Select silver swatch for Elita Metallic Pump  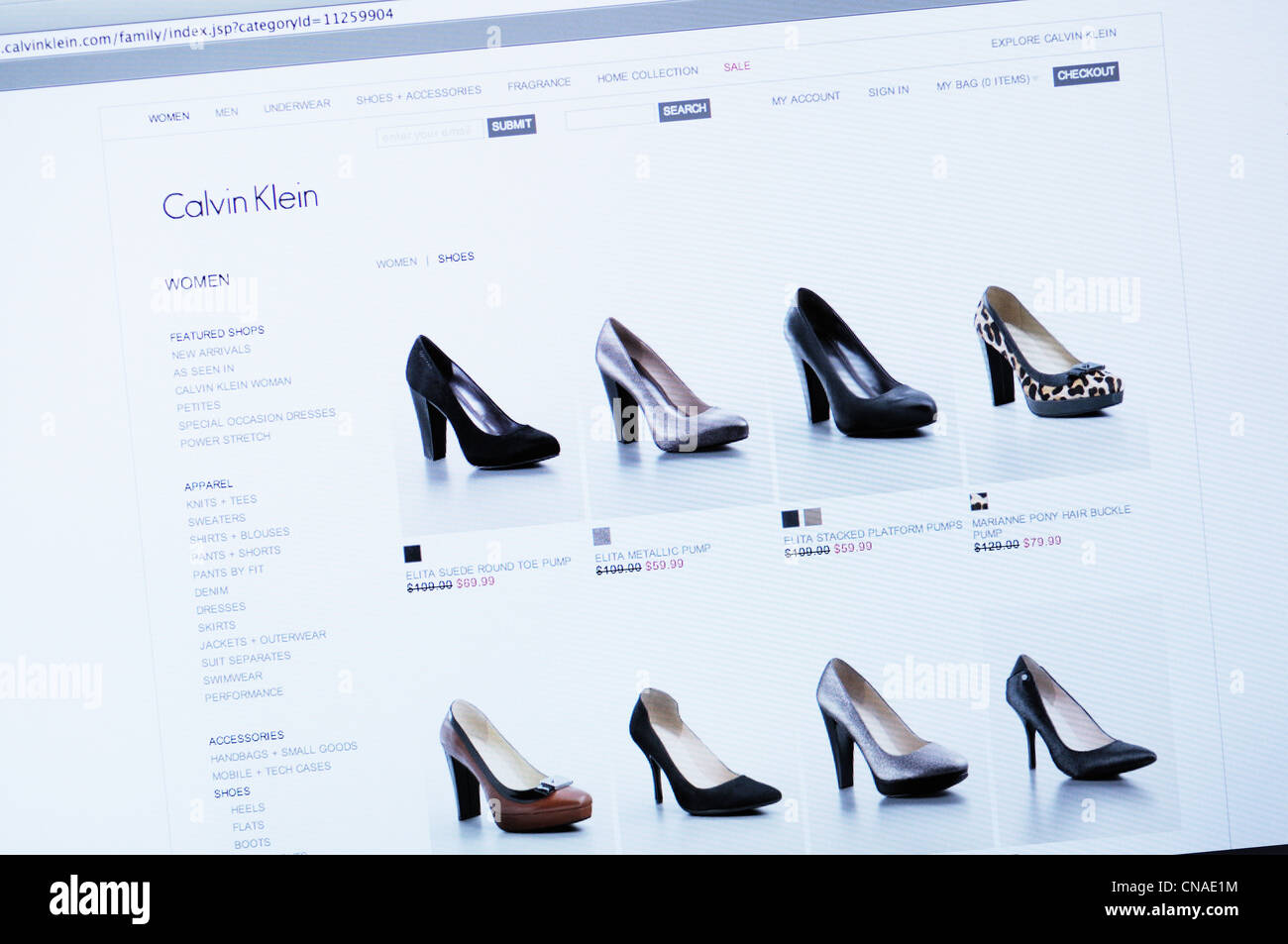[x=601, y=536]
